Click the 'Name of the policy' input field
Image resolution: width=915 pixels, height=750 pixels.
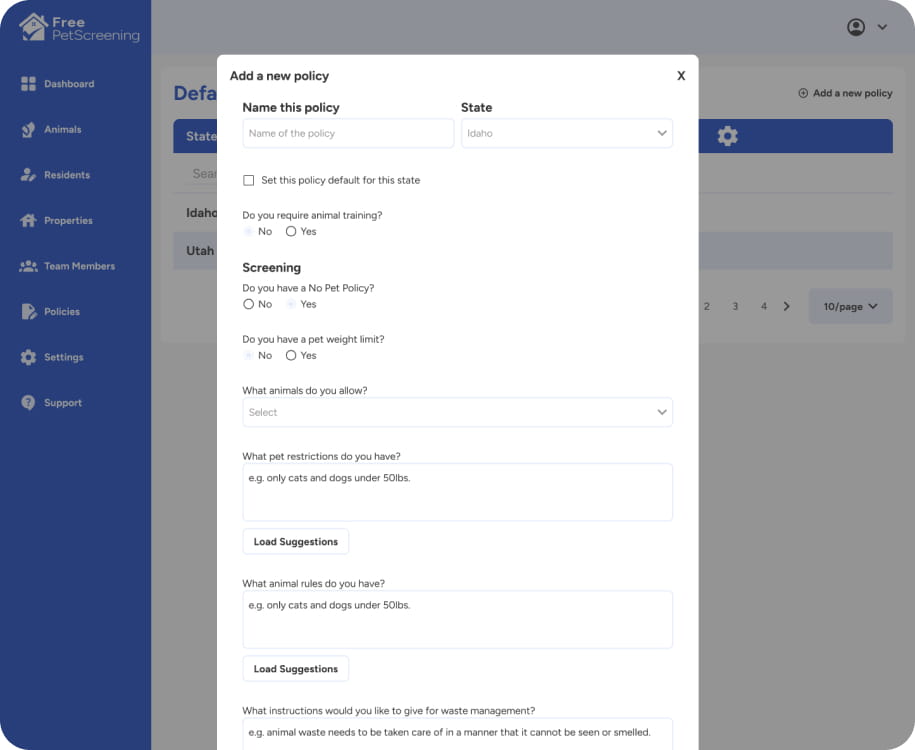tap(348, 133)
